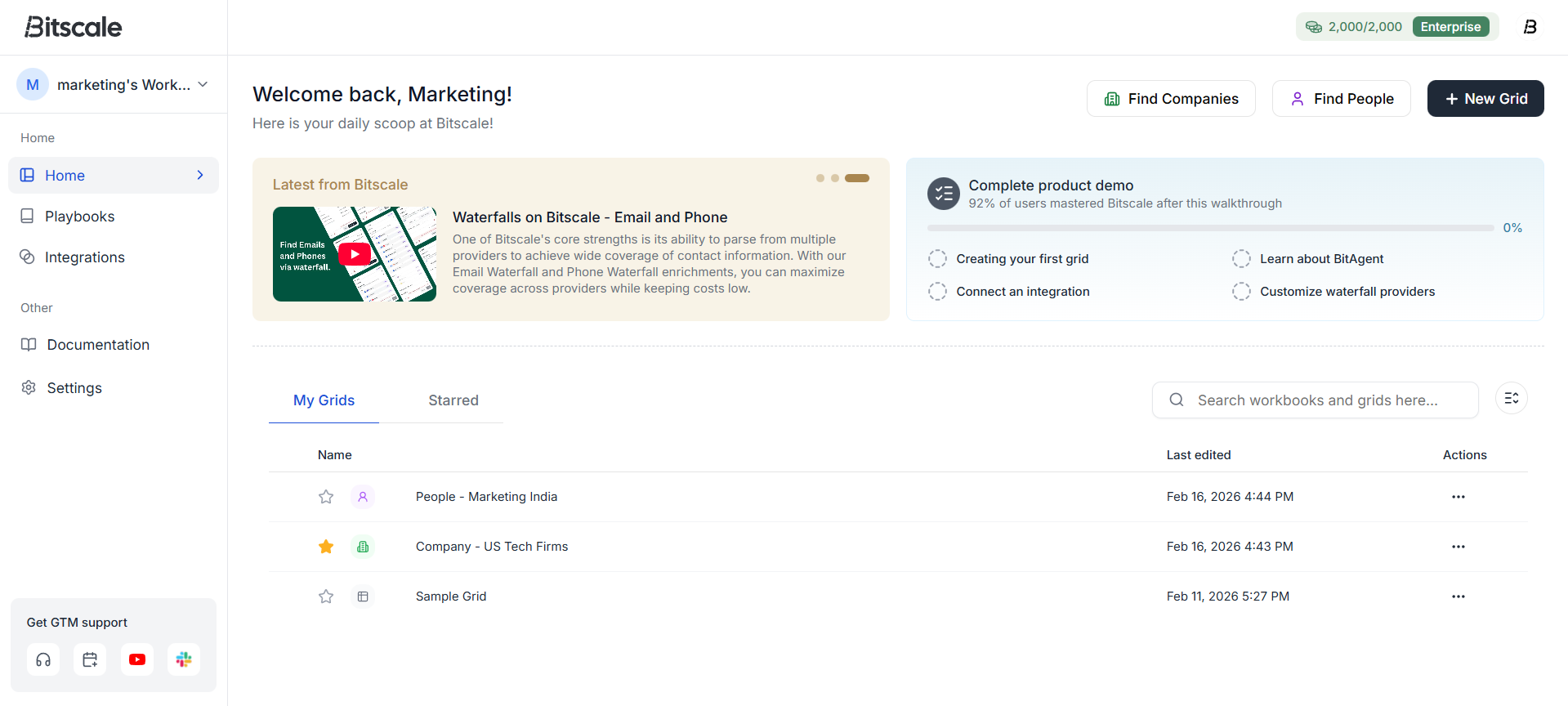Screen dimensions: 1568x706
Task: Check off Connect an integration step
Action: click(x=937, y=292)
